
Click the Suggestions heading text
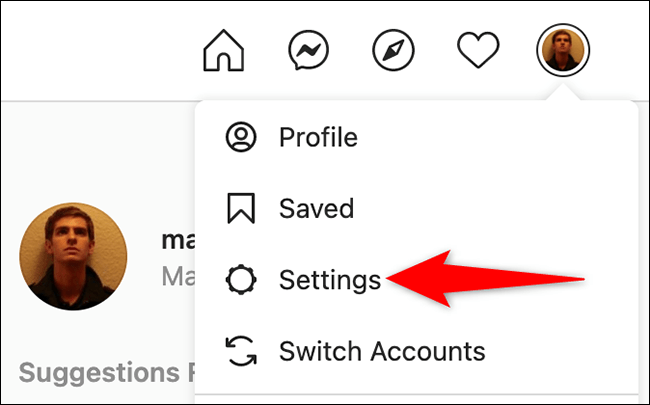point(107,373)
